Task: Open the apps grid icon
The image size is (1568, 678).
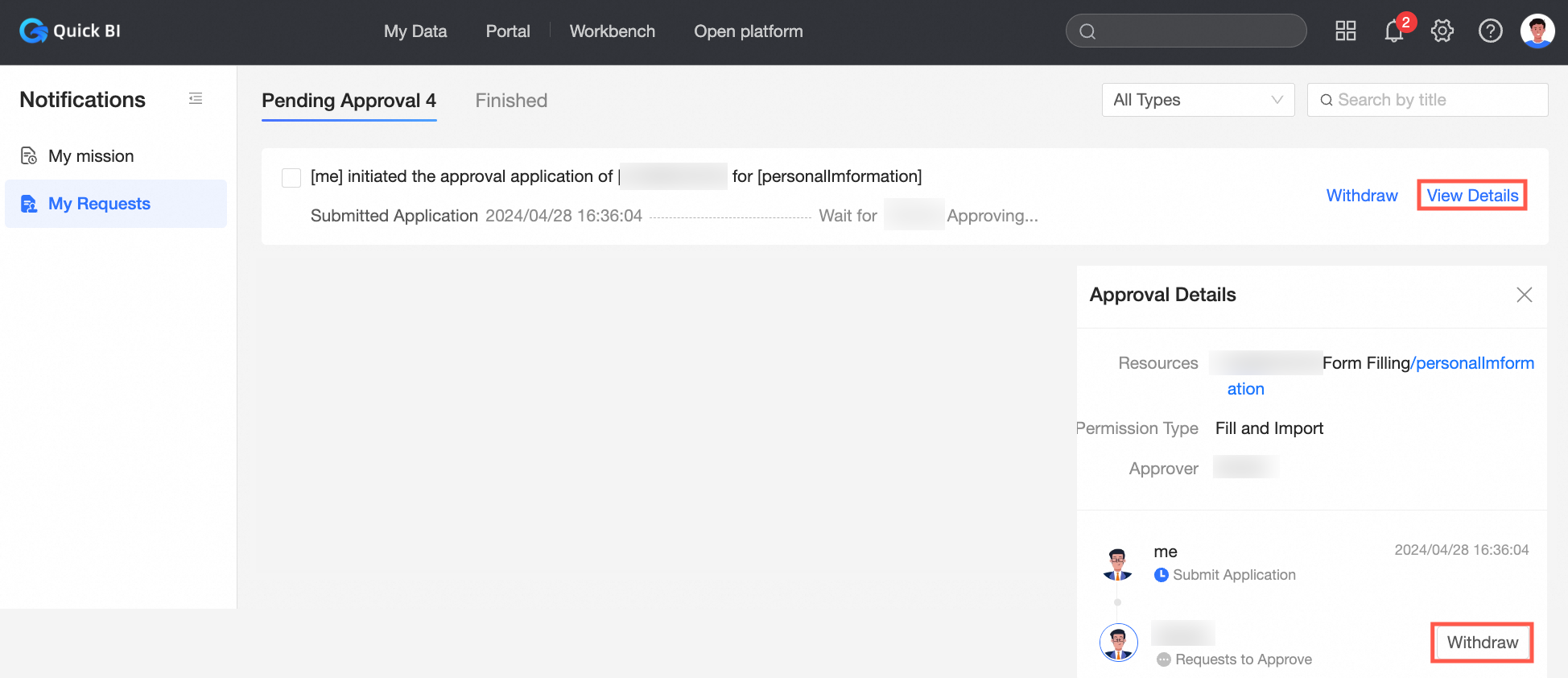Action: point(1345,31)
